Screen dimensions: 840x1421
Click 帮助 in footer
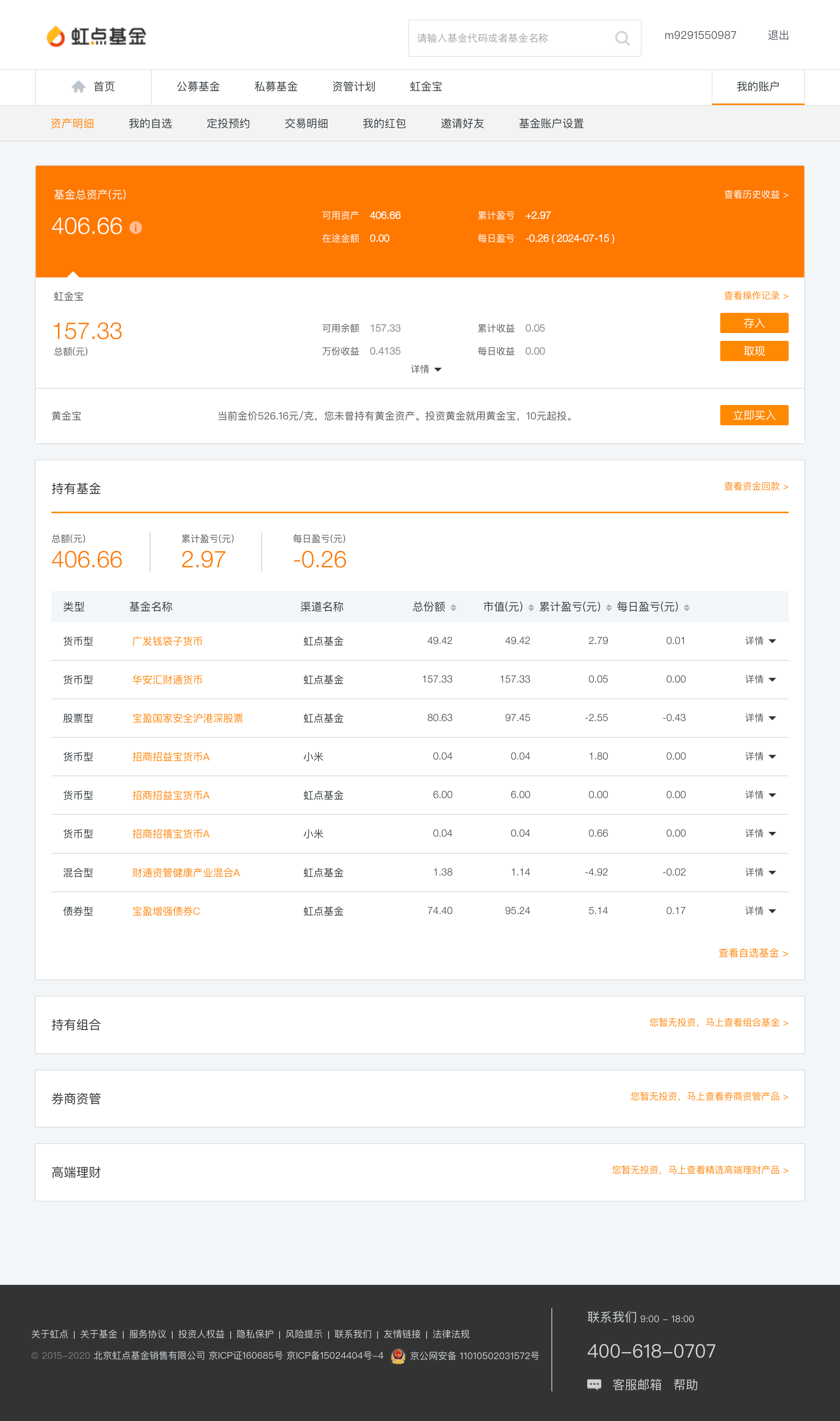tap(686, 1385)
